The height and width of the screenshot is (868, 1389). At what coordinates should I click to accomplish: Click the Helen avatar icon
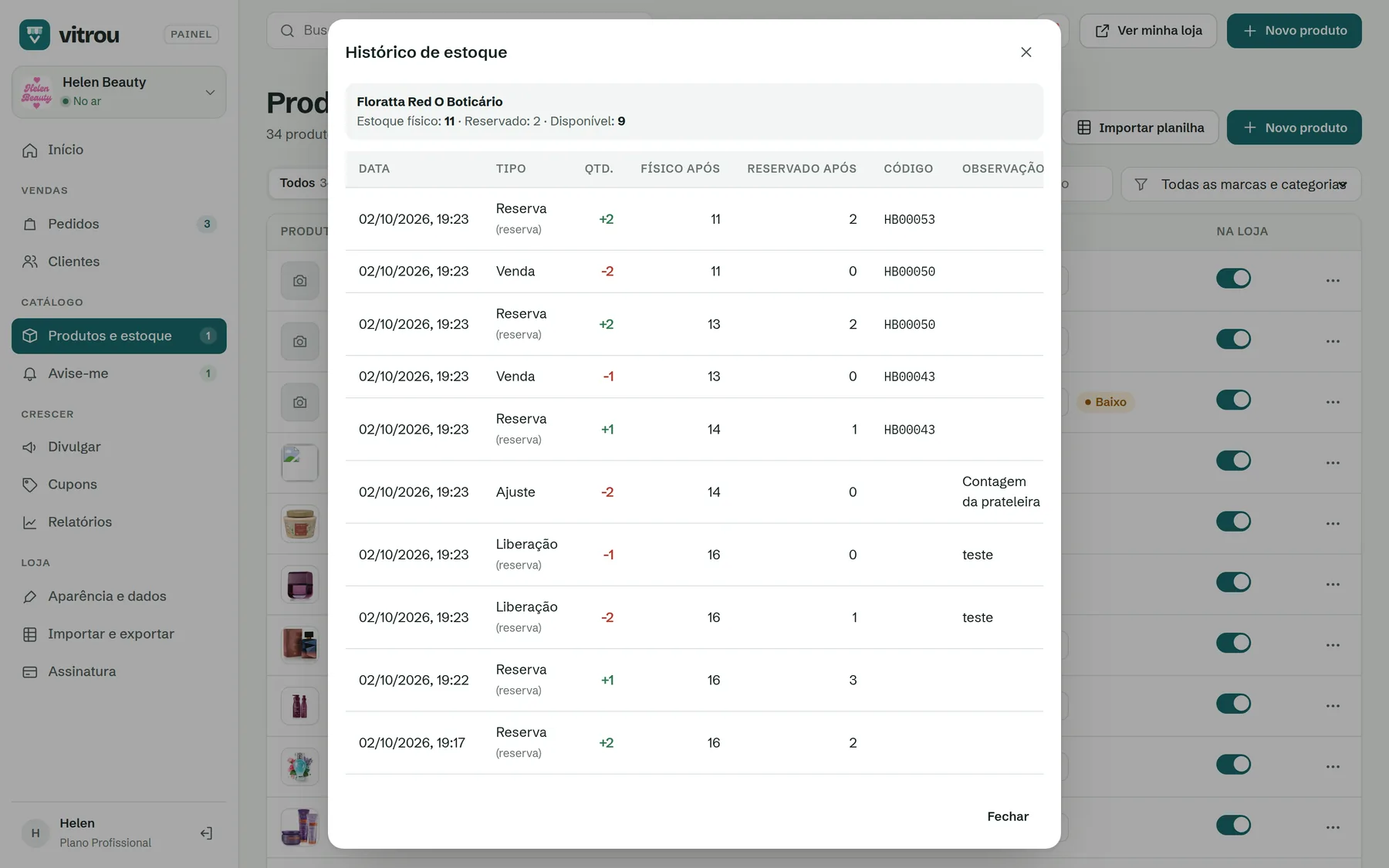pos(35,833)
